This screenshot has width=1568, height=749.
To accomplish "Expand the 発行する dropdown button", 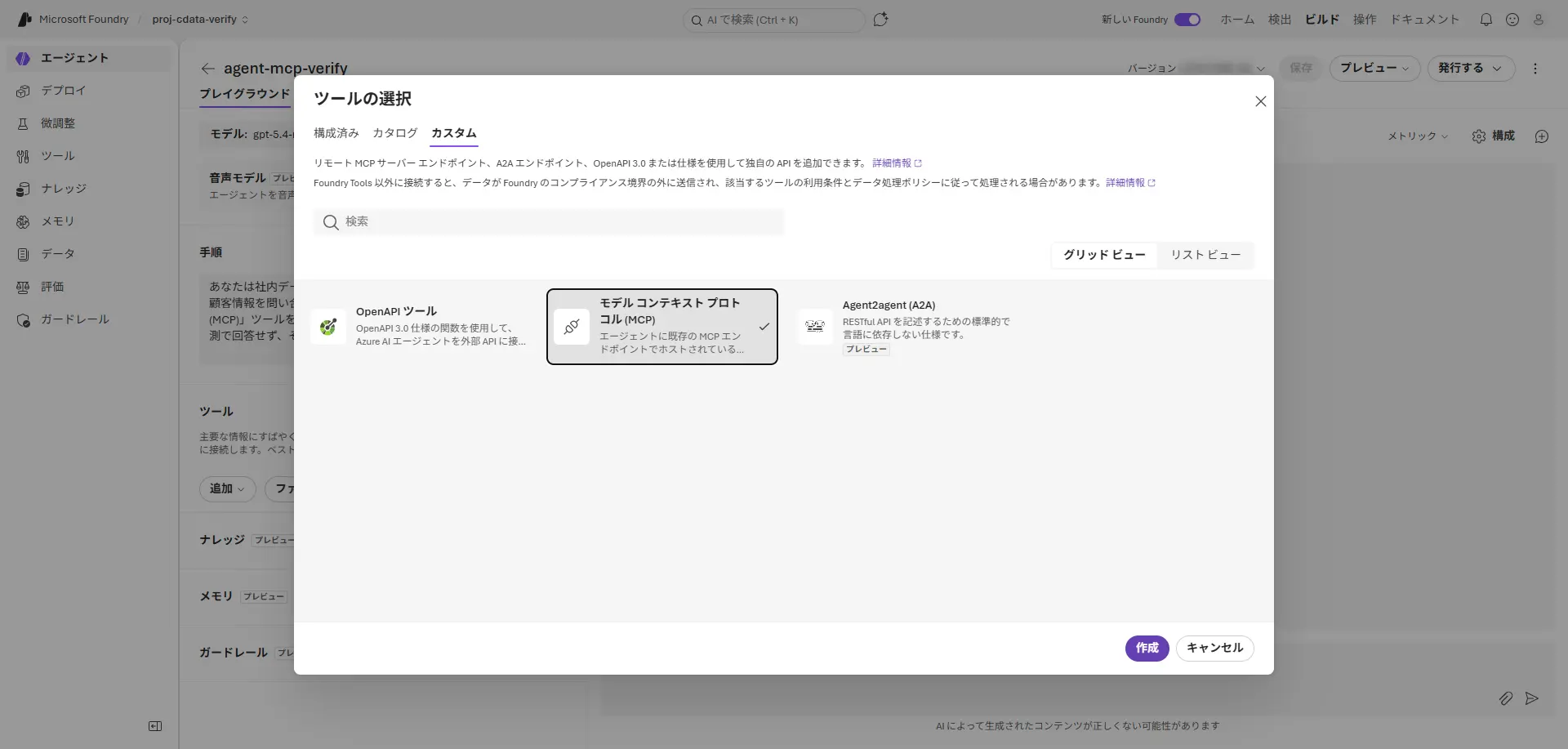I will 1471,69.
